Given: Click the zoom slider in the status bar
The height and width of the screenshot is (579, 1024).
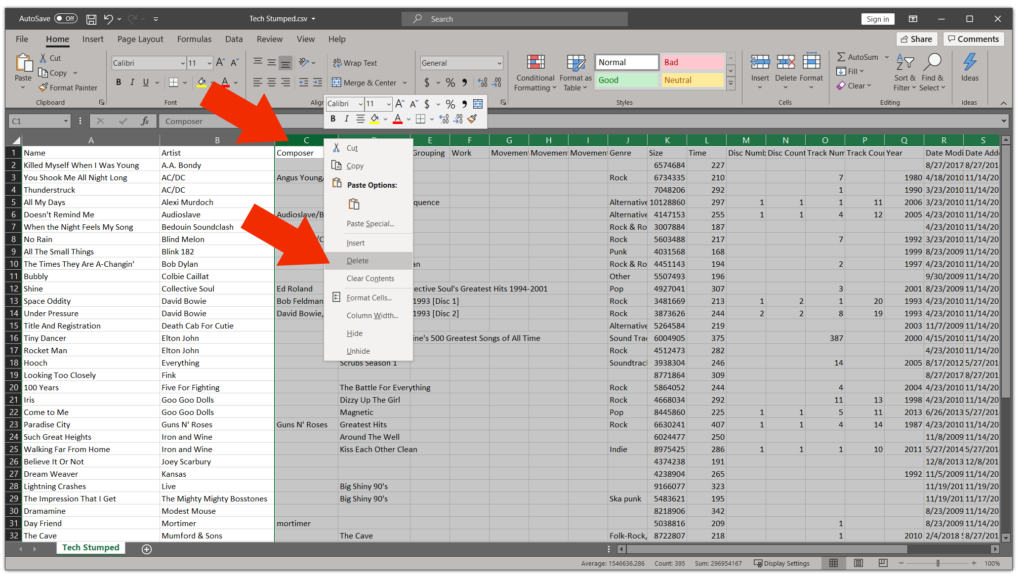Looking at the screenshot, I should pyautogui.click(x=937, y=563).
